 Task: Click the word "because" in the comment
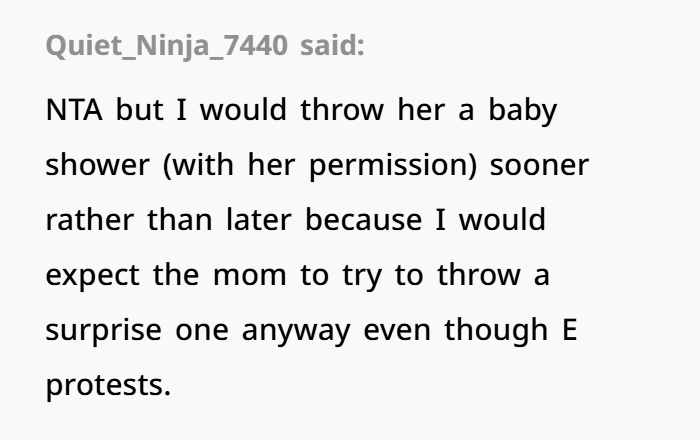(359, 219)
